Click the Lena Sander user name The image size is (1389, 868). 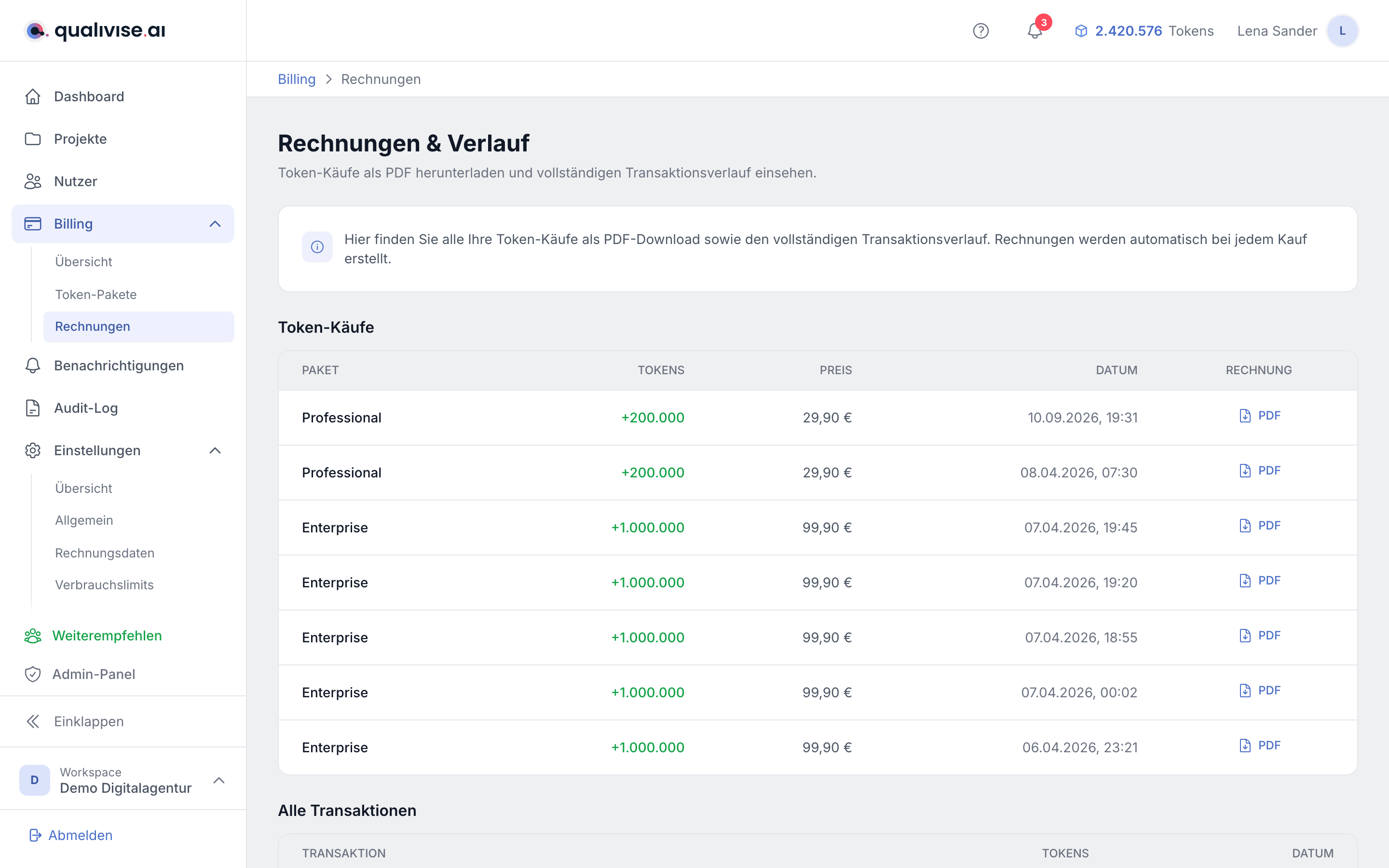click(1277, 31)
